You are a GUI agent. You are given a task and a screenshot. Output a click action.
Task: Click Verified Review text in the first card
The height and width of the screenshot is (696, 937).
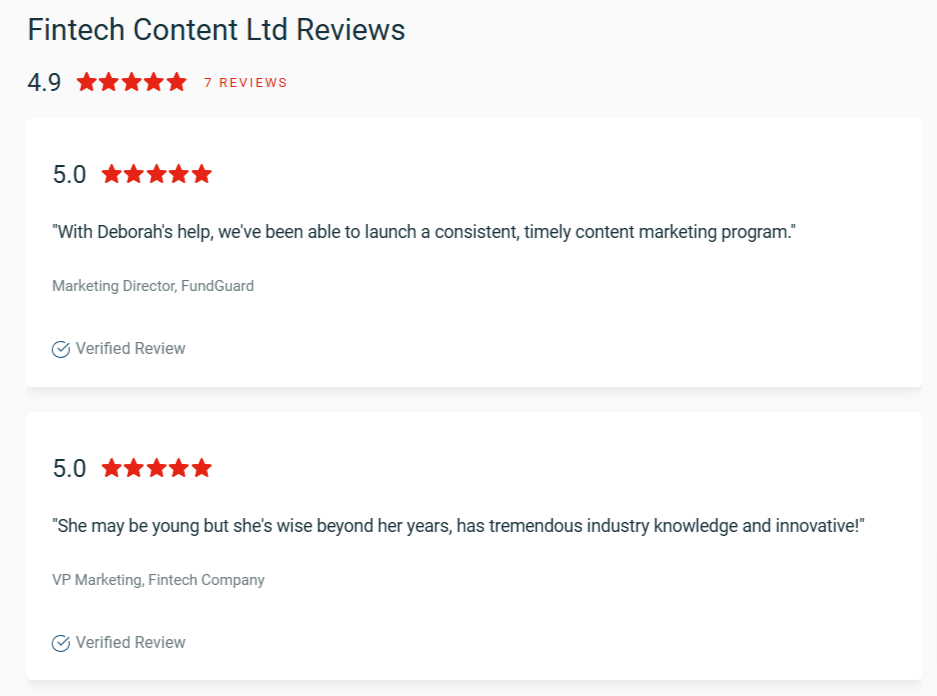coord(130,348)
